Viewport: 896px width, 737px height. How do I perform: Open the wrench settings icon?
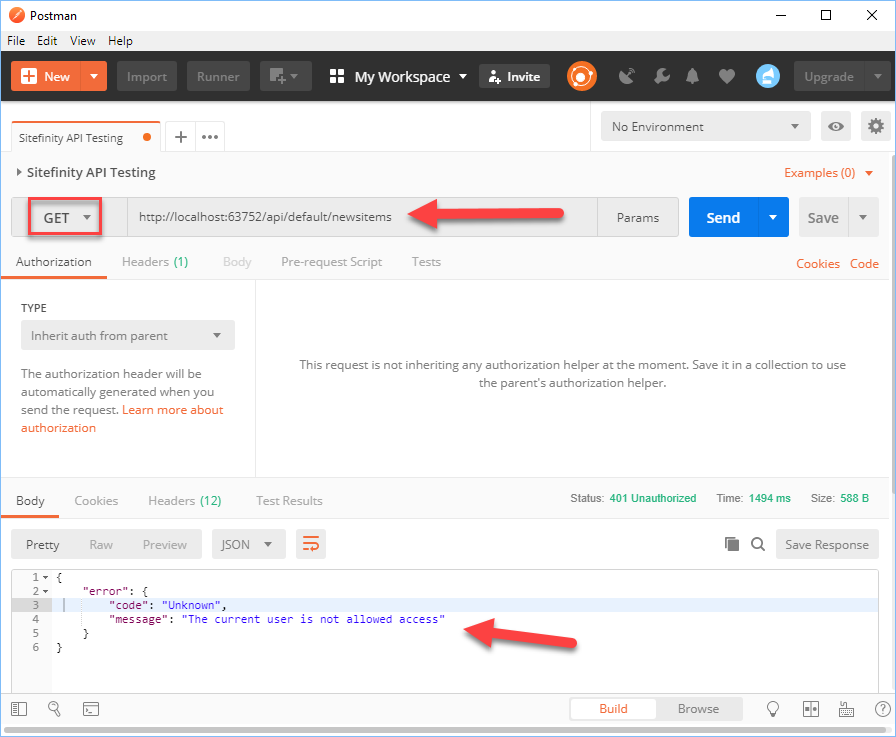(661, 76)
